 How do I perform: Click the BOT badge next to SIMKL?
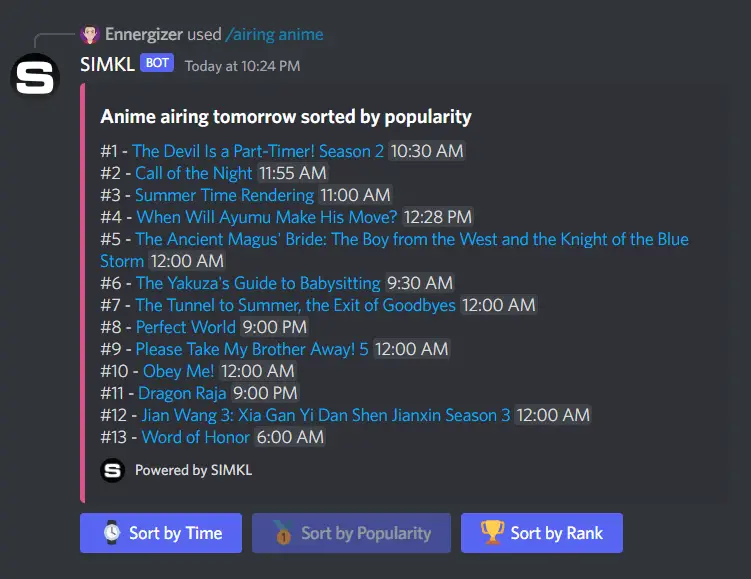coord(157,63)
